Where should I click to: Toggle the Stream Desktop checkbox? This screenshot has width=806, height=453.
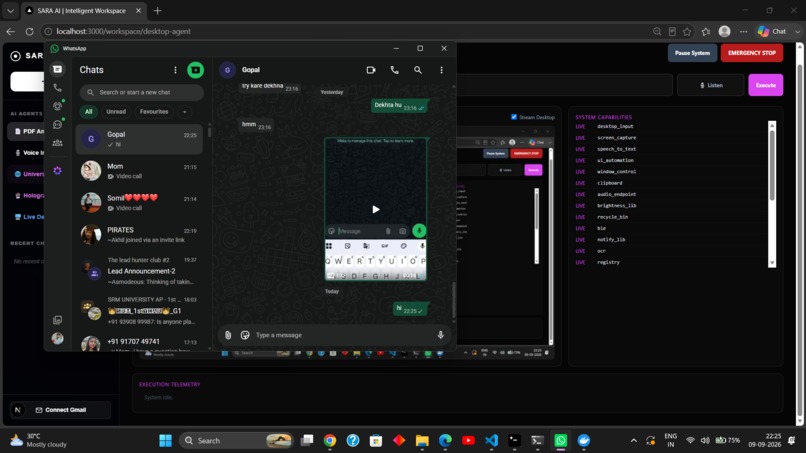pos(514,117)
